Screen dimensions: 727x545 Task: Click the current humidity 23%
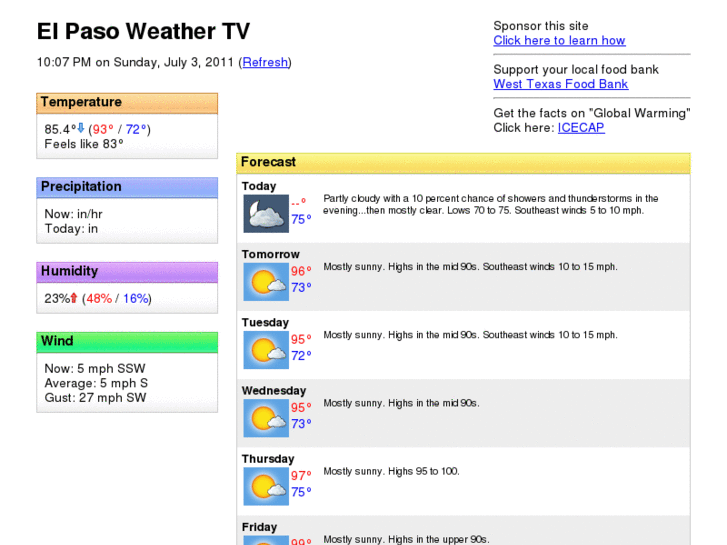click(x=57, y=298)
